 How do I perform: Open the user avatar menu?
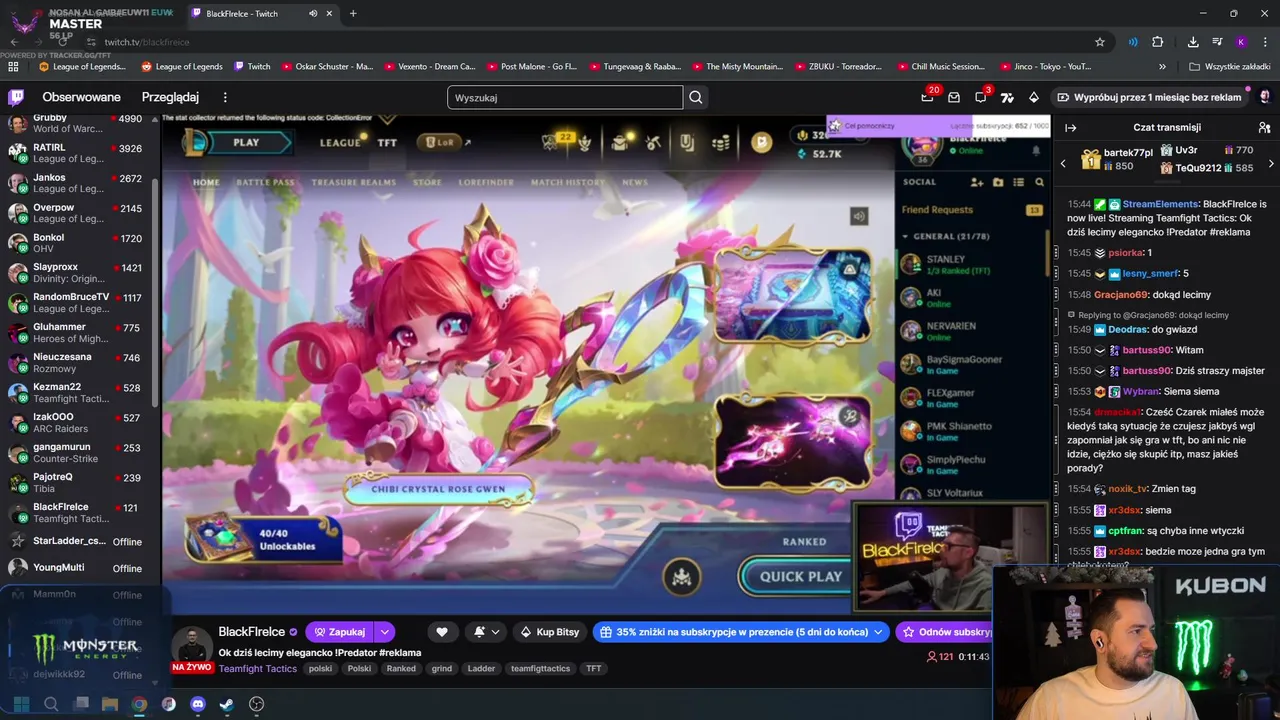click(1264, 97)
